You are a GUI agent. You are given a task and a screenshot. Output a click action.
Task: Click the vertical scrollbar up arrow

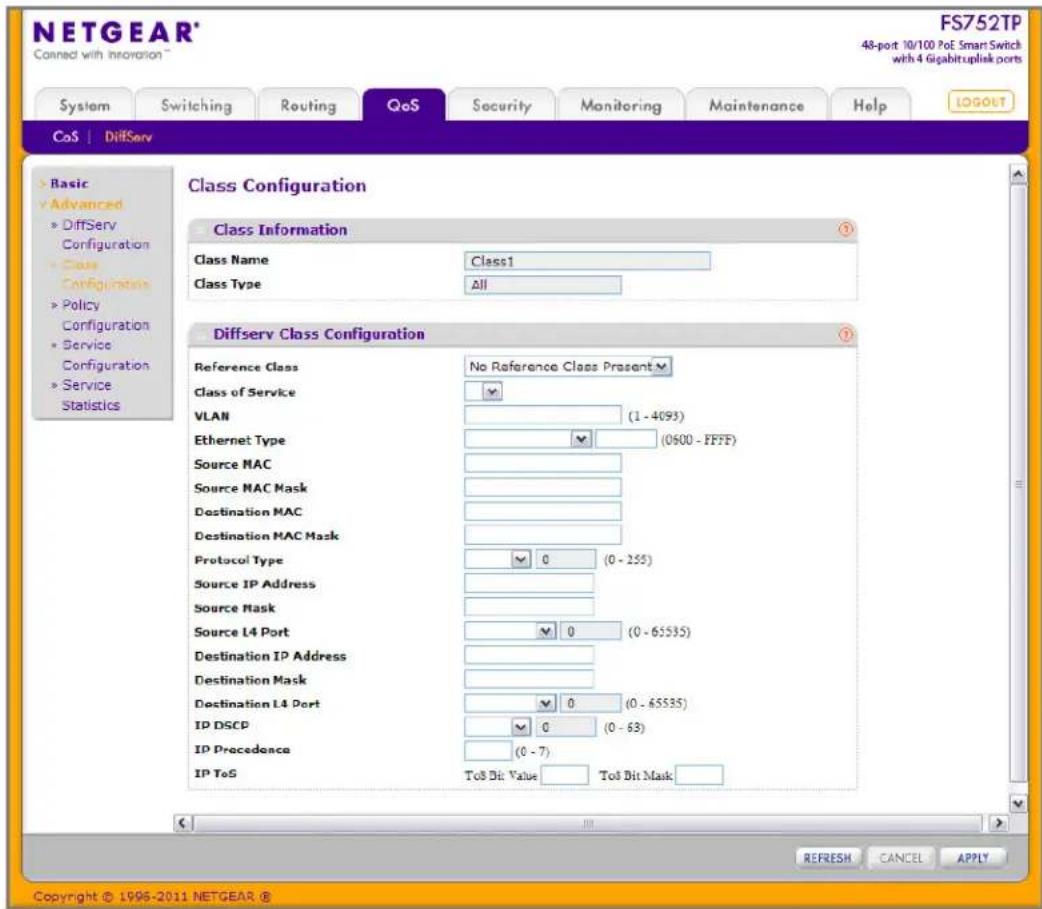pos(1017,175)
